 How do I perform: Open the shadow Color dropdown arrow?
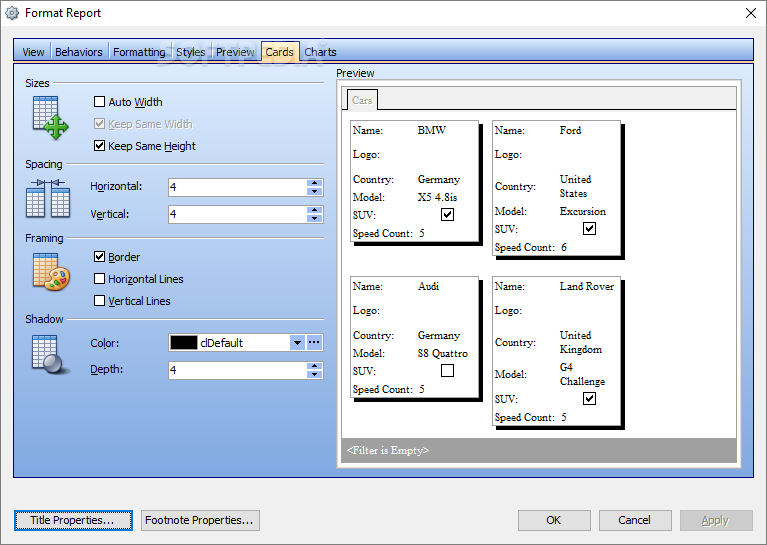pos(297,343)
